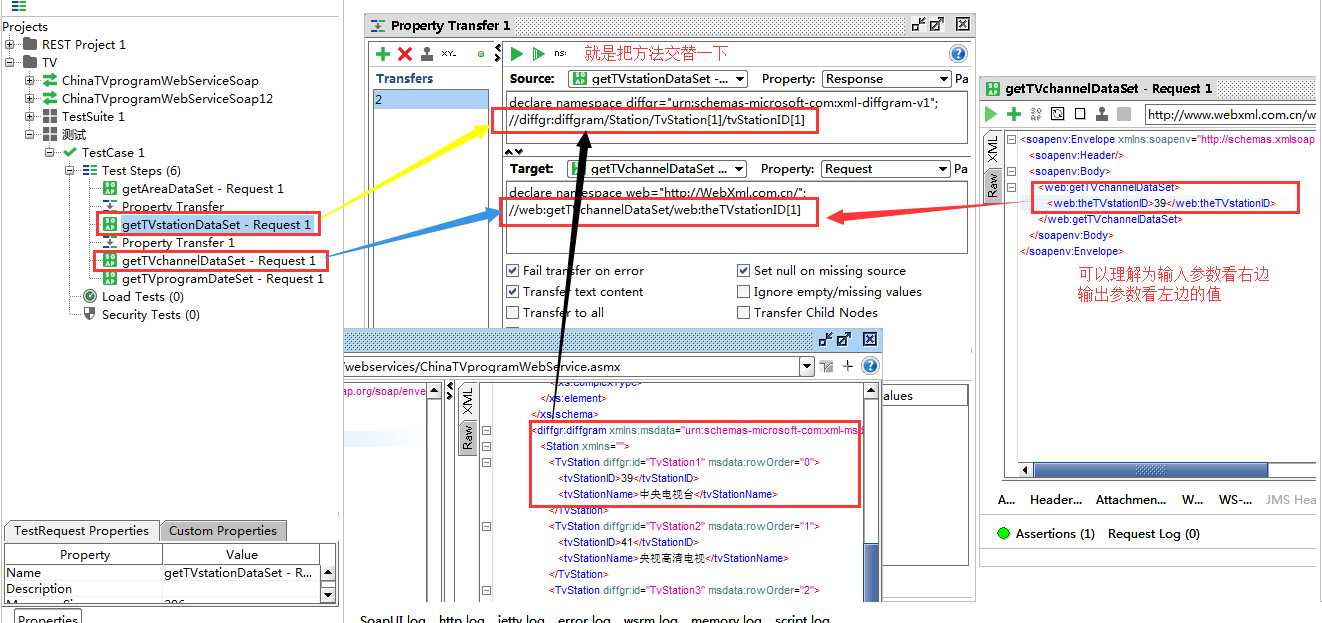This screenshot has height=623, width=1322.
Task: Open the endpoint dropdown for ChinaTVprogramWebService.asmx
Action: 807,367
